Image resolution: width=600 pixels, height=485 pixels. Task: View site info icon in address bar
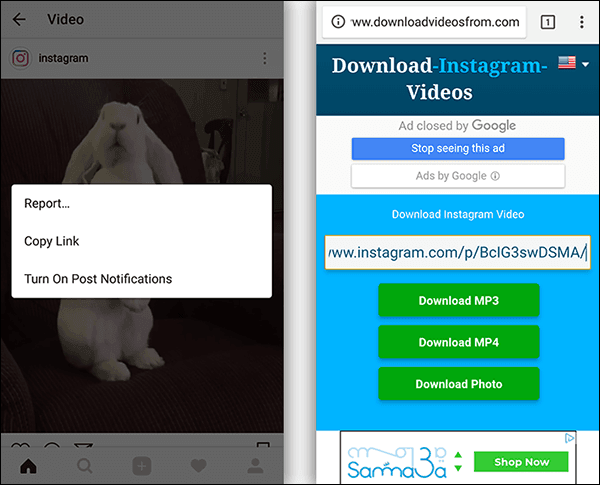point(338,22)
